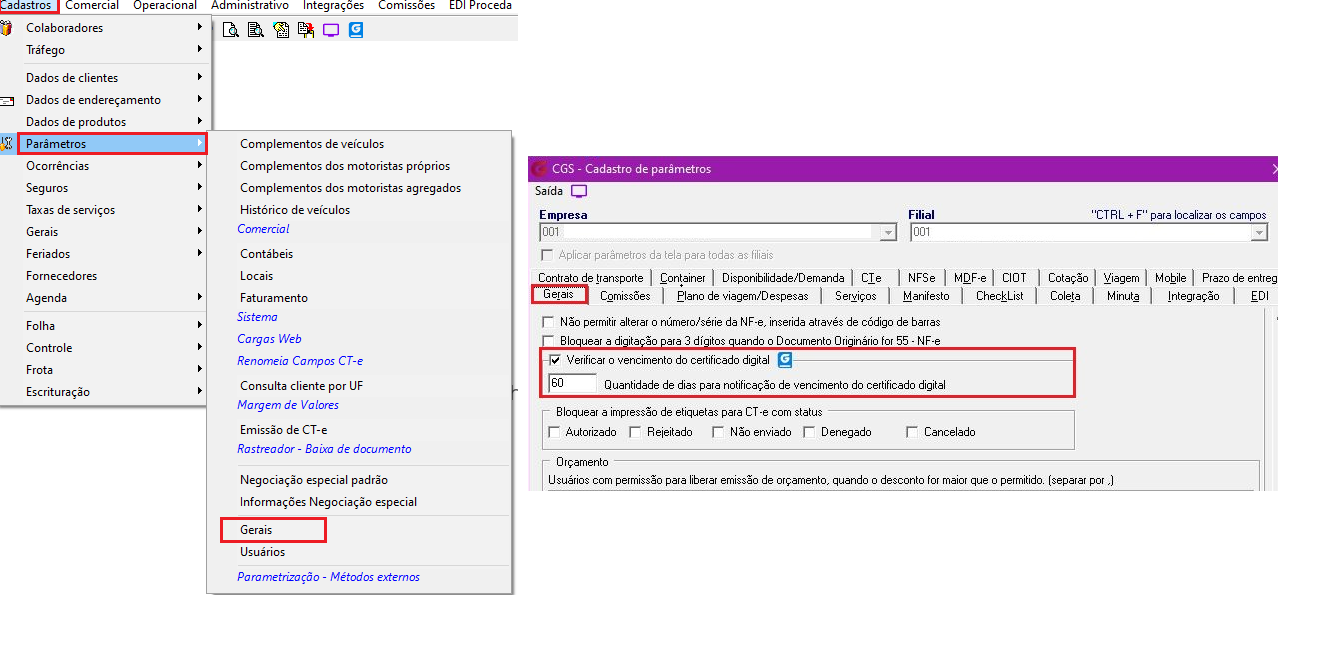Click the Renomeia Campos CT-e link
Viewport: 1317px width, 663px height.
pos(300,361)
